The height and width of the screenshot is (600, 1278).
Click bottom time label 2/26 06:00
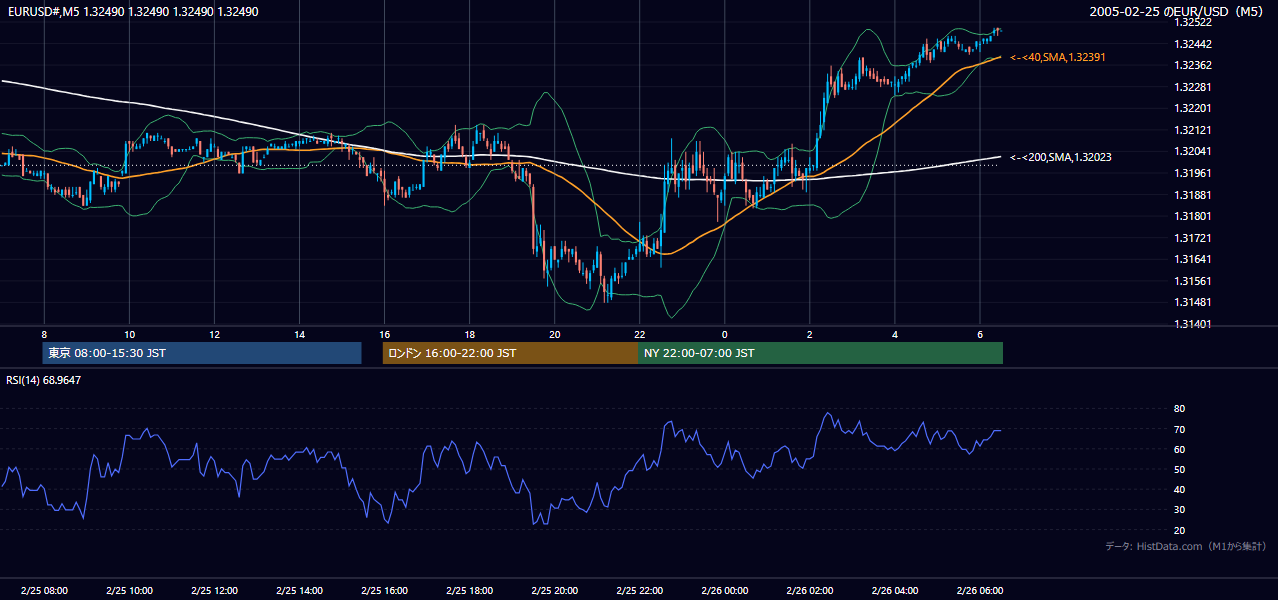click(x=980, y=590)
